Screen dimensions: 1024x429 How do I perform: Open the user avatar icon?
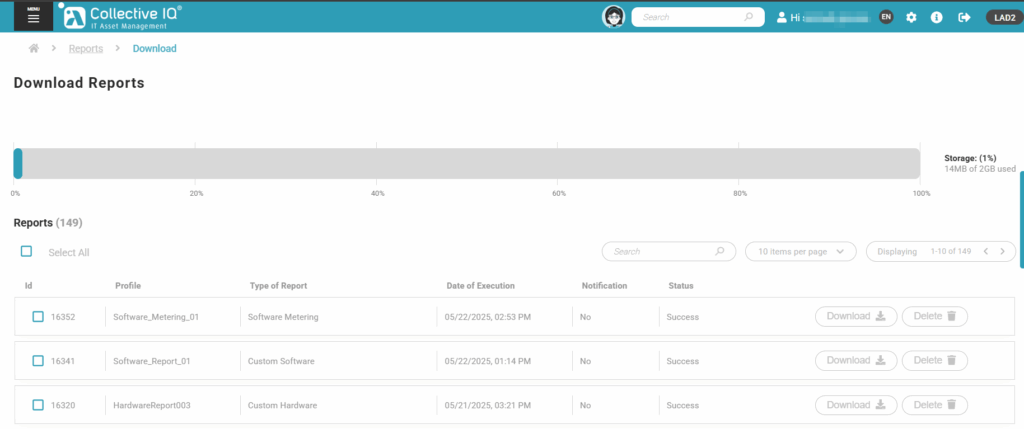click(613, 17)
